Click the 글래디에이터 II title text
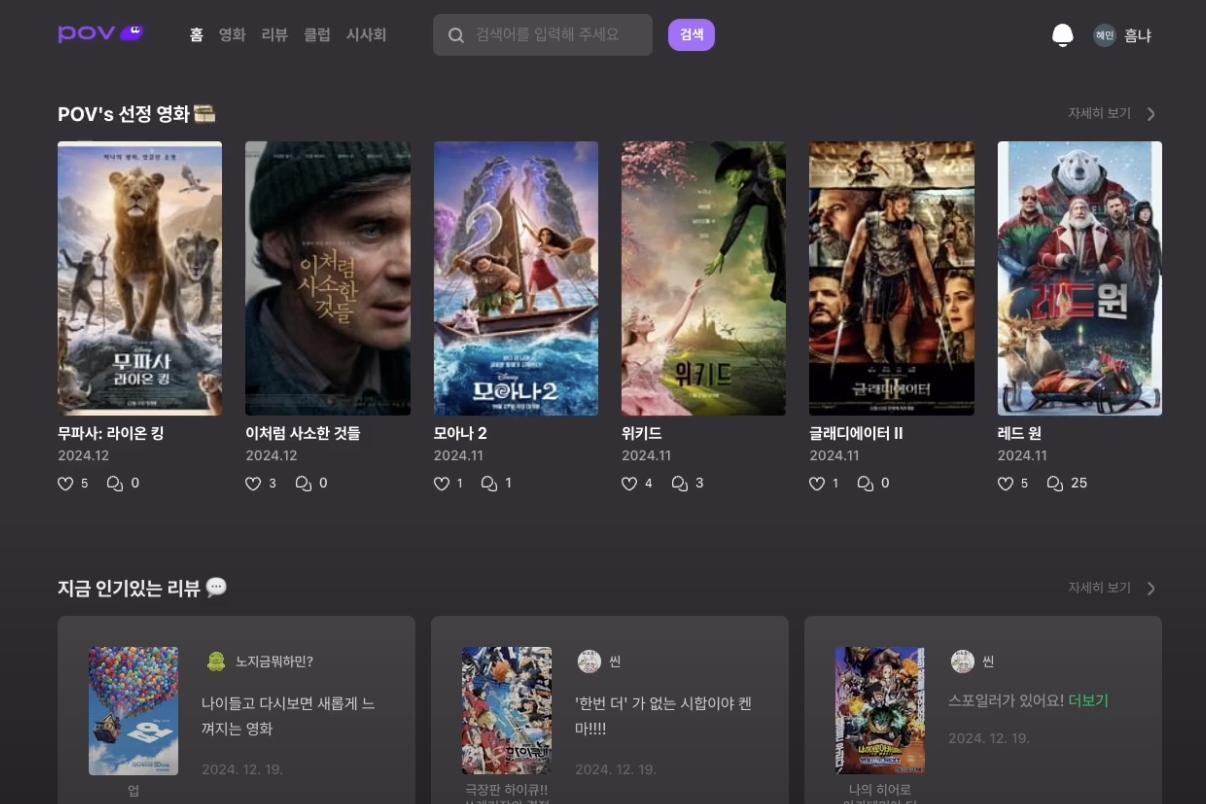The image size is (1206, 804). click(856, 434)
